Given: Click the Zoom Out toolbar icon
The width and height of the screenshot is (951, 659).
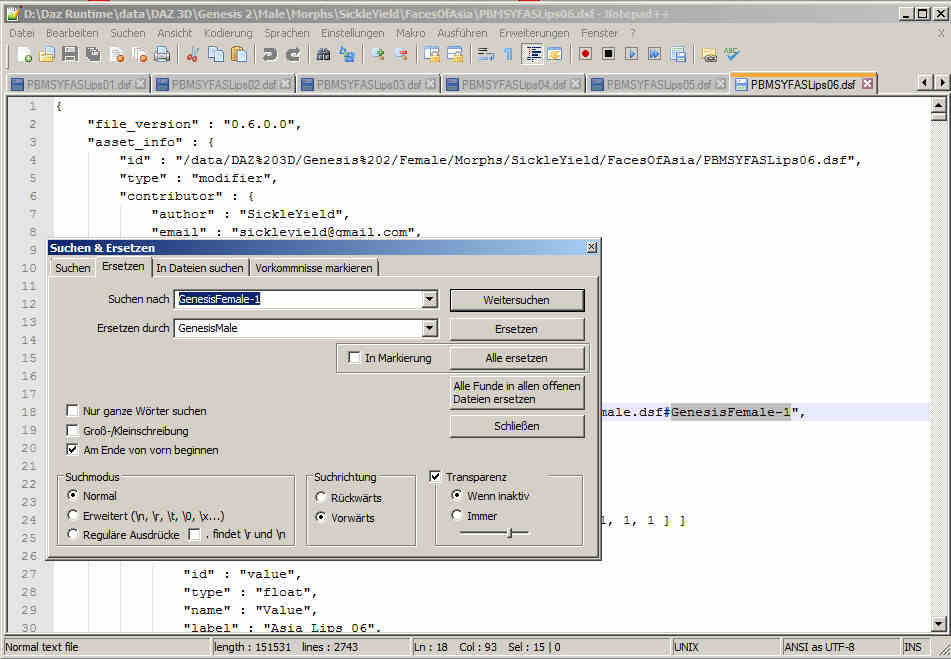Looking at the screenshot, I should [401, 55].
